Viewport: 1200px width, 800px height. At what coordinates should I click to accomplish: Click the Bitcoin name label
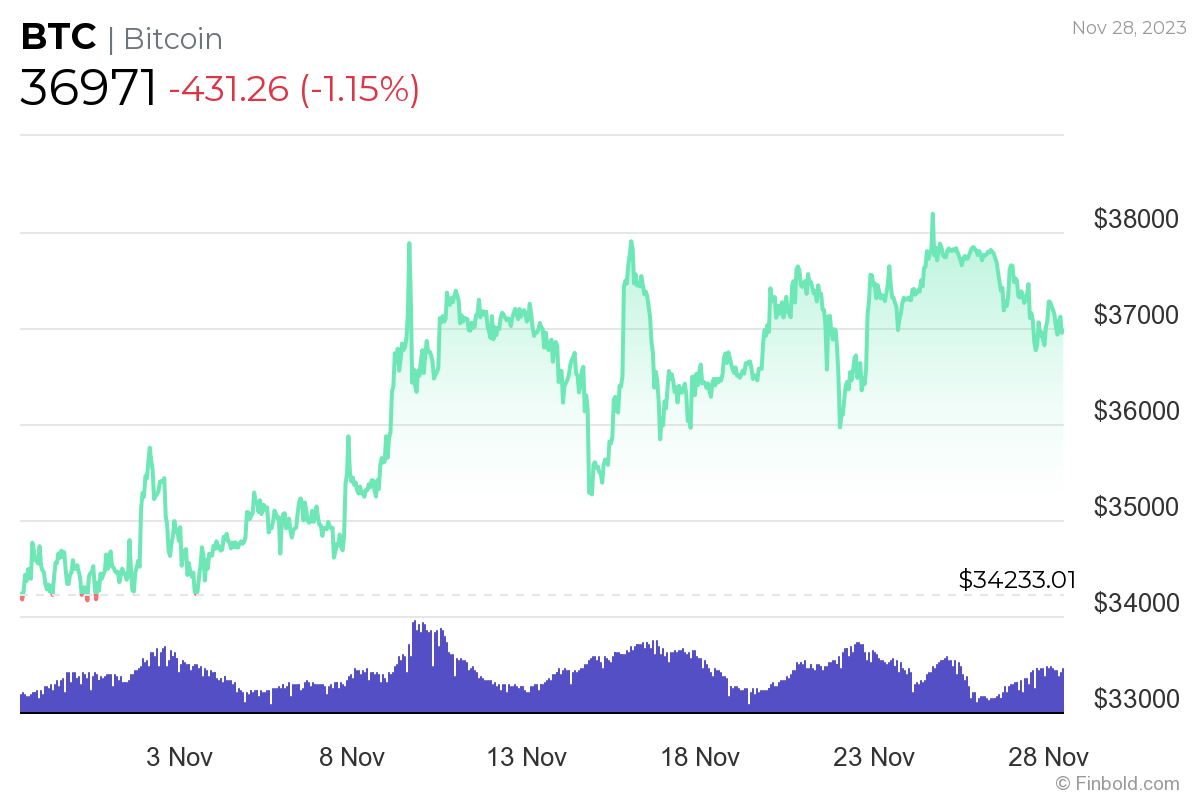172,39
